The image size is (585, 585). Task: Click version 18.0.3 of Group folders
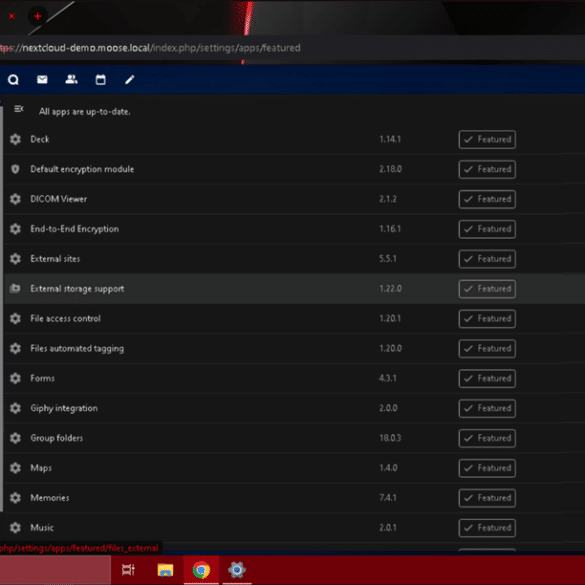coord(390,438)
